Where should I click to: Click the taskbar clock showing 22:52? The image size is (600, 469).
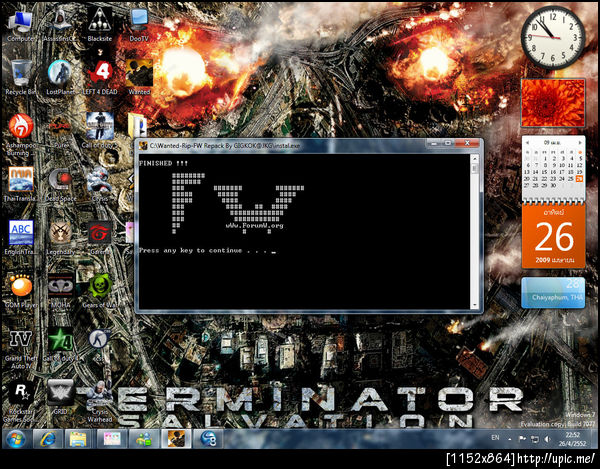[x=572, y=439]
